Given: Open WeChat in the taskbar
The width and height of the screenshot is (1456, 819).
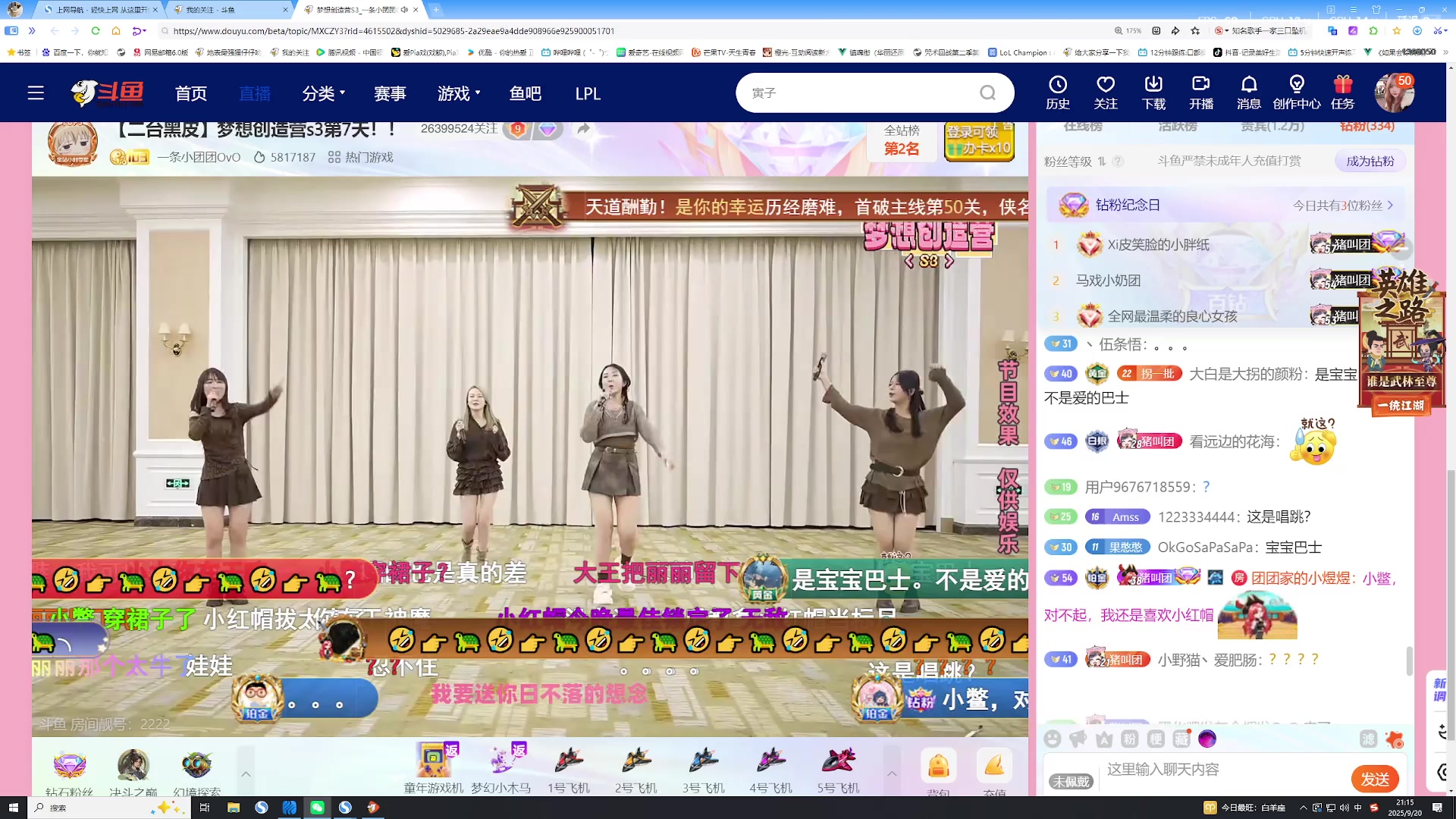Looking at the screenshot, I should (x=317, y=808).
